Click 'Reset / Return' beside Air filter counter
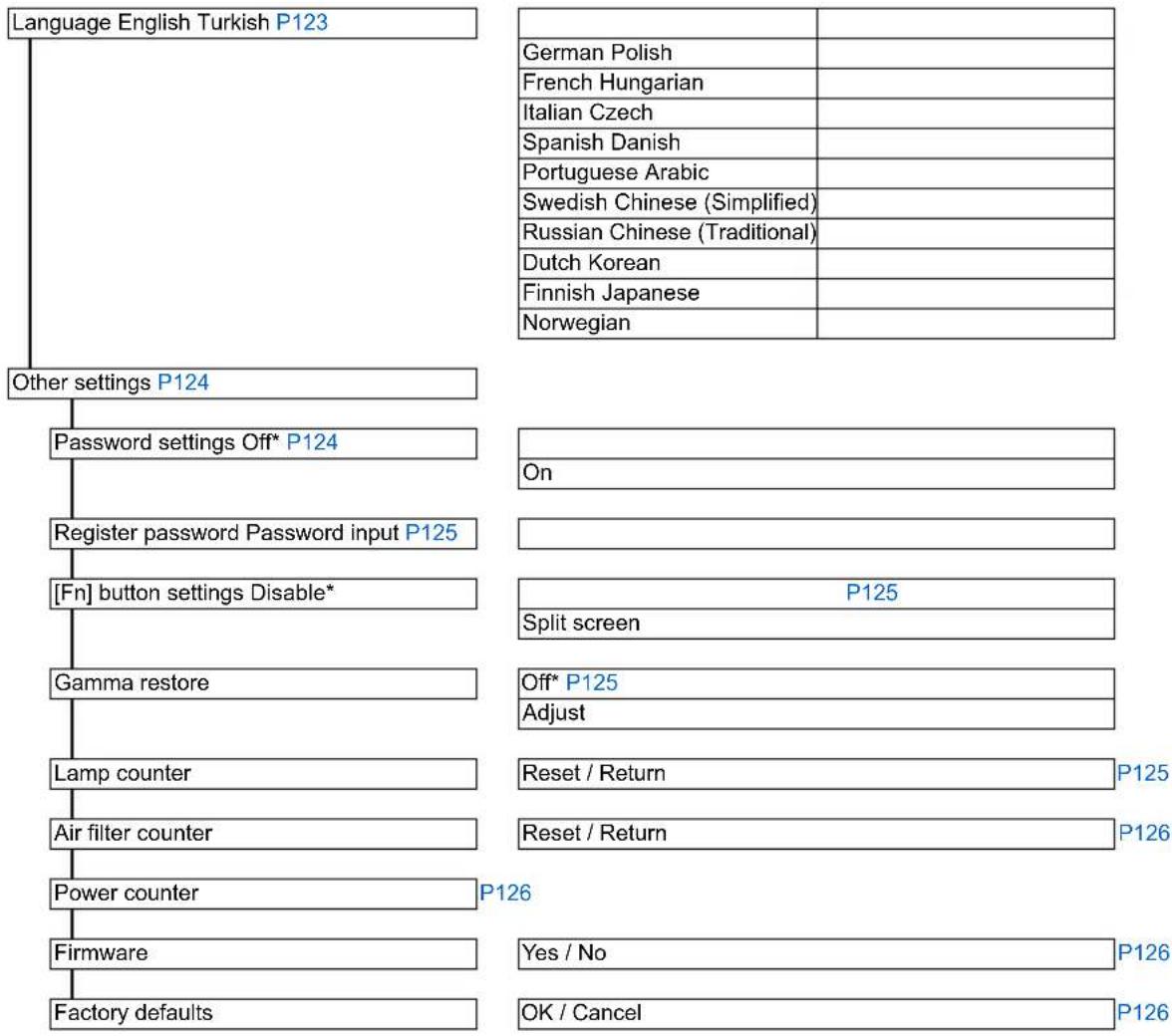1172x1036 pixels. [x=816, y=834]
